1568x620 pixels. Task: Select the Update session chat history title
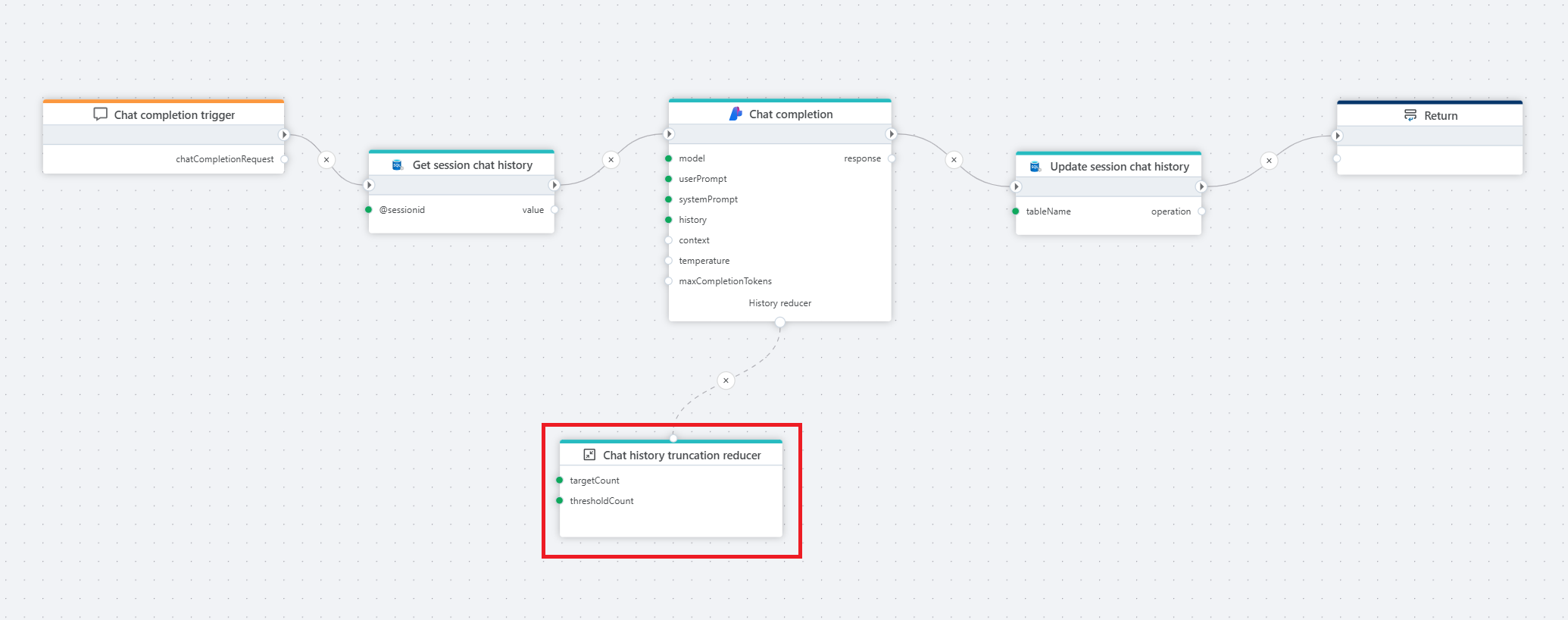click(x=1119, y=167)
